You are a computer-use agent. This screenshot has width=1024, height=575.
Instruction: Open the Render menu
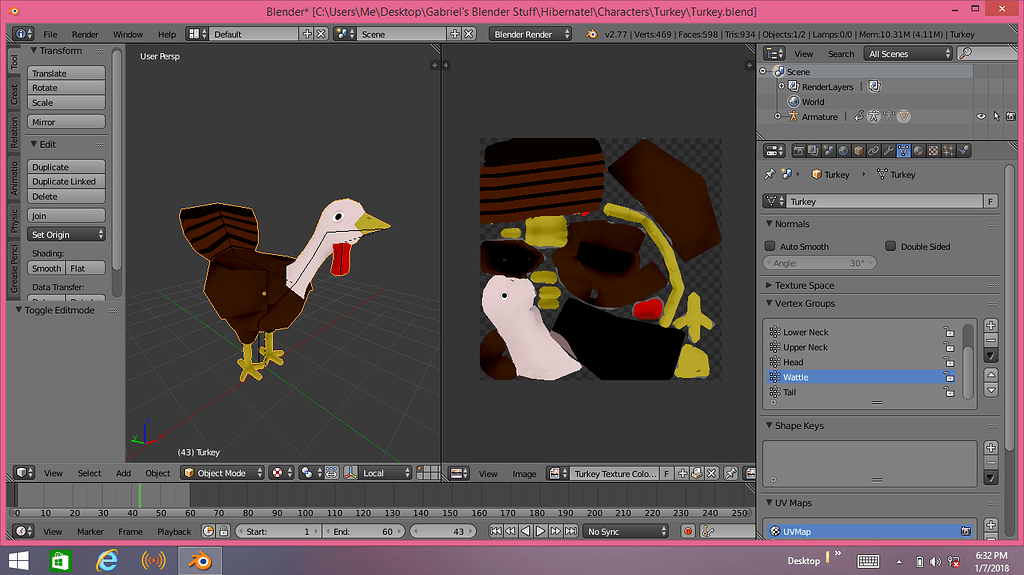(85, 34)
